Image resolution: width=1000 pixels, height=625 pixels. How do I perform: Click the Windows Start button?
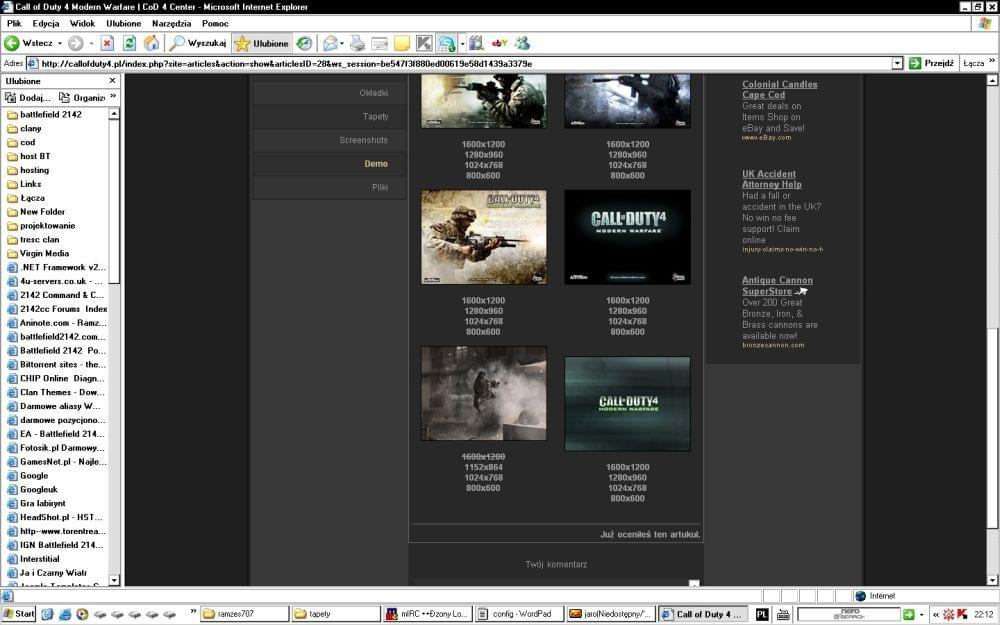point(19,614)
